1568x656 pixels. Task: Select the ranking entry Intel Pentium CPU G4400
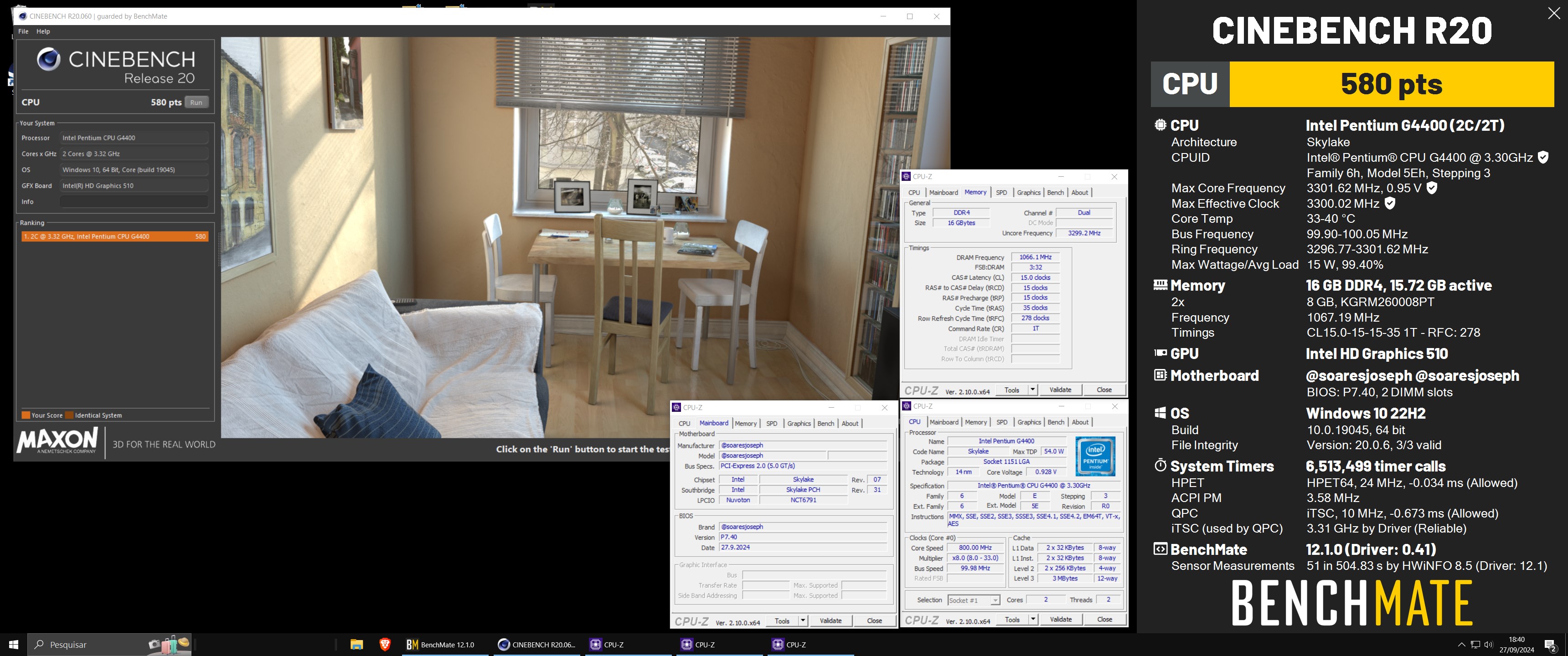tap(114, 236)
